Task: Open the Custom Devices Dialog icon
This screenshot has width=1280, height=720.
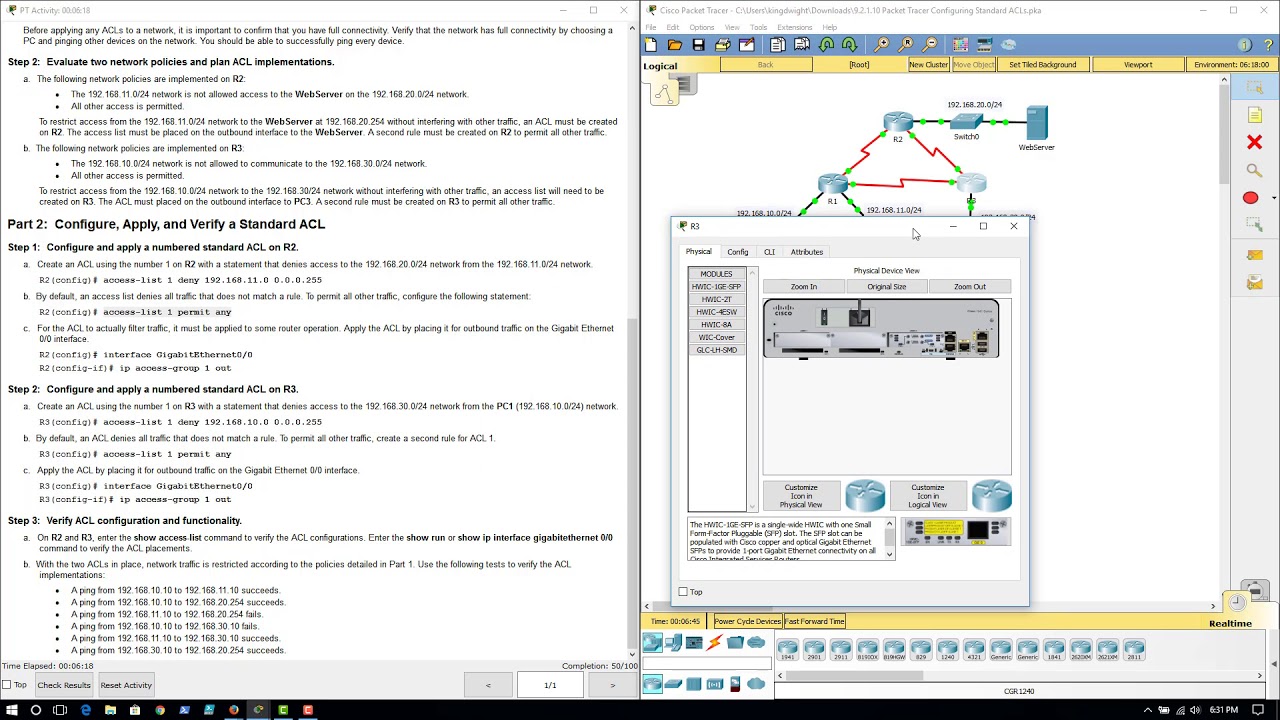Action: (x=984, y=45)
